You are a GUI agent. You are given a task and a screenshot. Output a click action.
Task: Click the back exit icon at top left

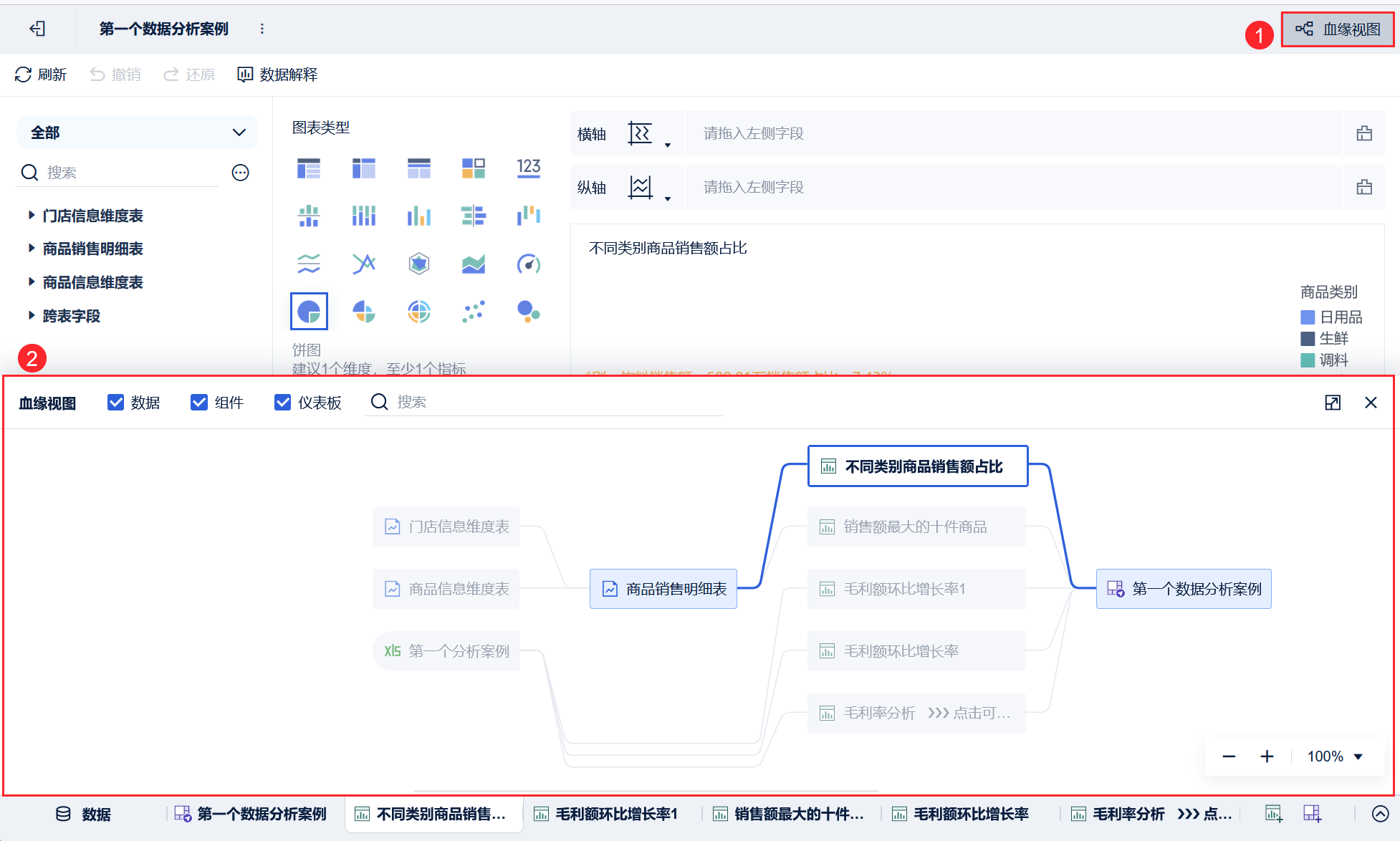tap(37, 29)
